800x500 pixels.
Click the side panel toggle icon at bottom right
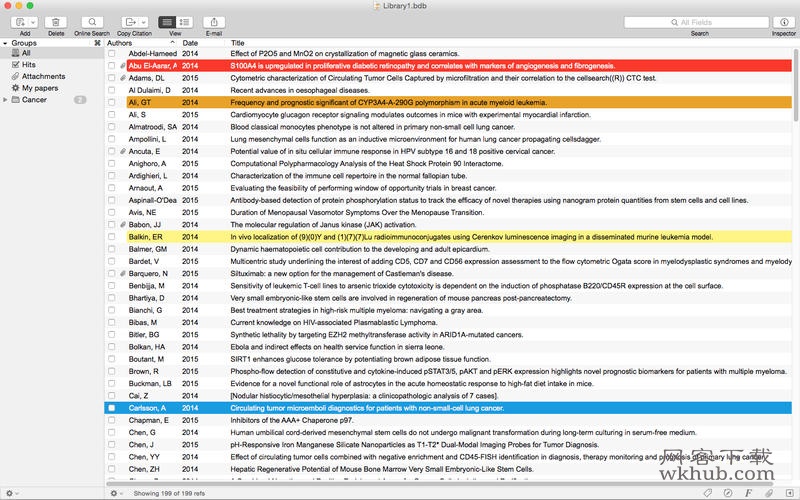point(789,493)
